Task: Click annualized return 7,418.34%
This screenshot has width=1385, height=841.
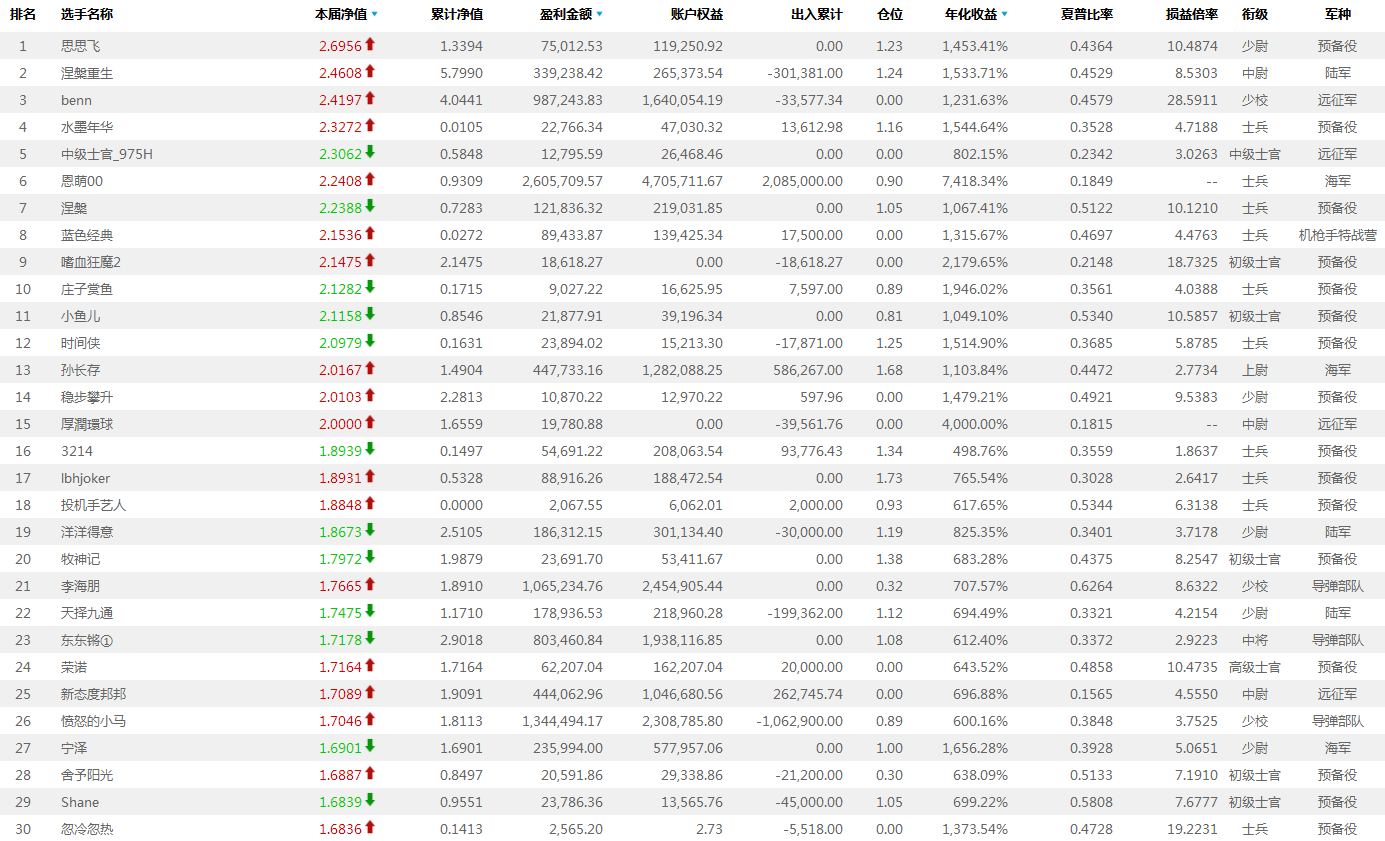Action: (x=975, y=181)
